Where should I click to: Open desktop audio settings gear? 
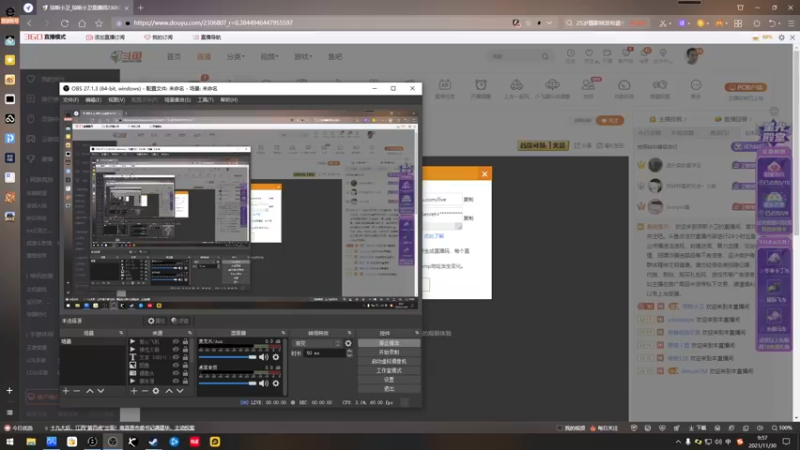click(x=276, y=383)
